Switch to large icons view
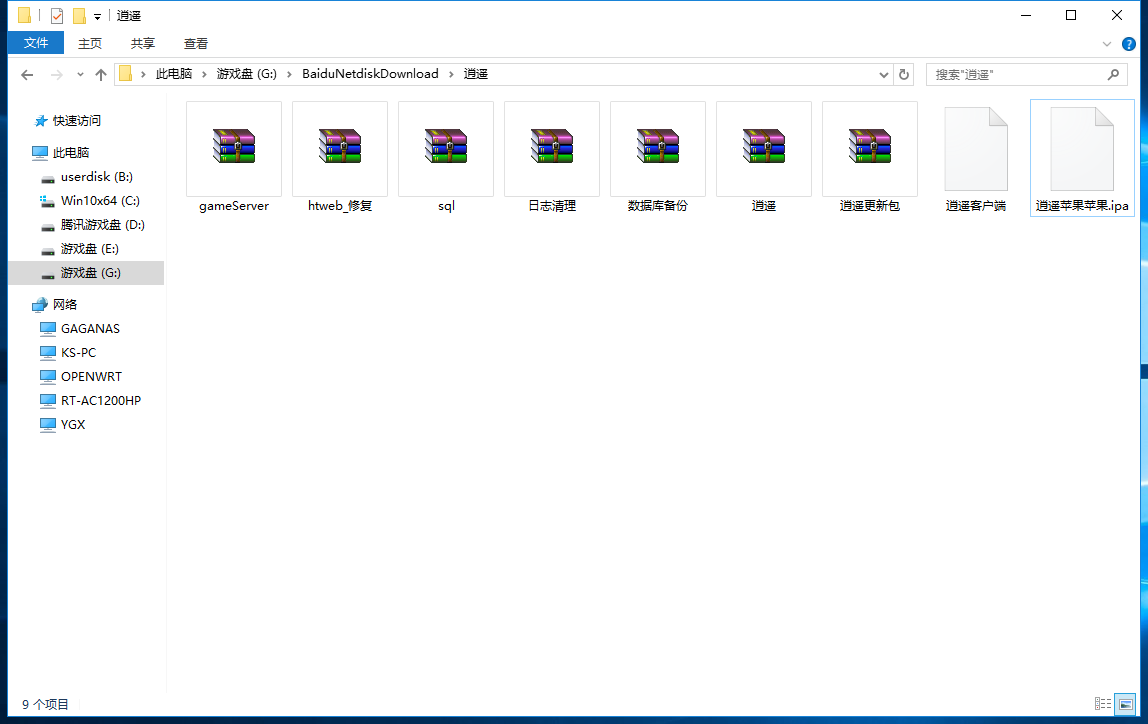The height and width of the screenshot is (724, 1148). [1126, 704]
